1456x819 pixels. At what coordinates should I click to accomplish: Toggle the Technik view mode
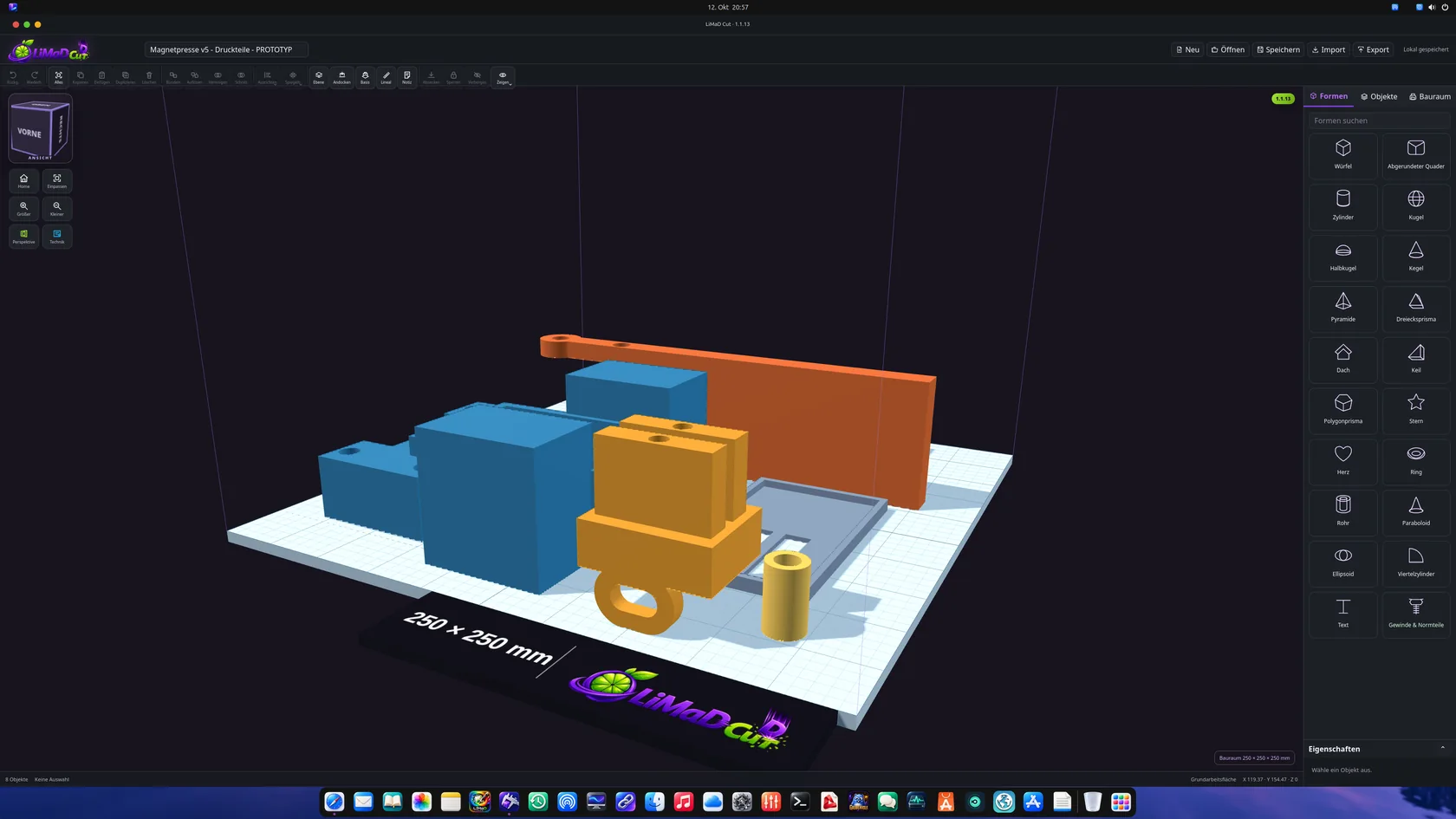pos(56,236)
